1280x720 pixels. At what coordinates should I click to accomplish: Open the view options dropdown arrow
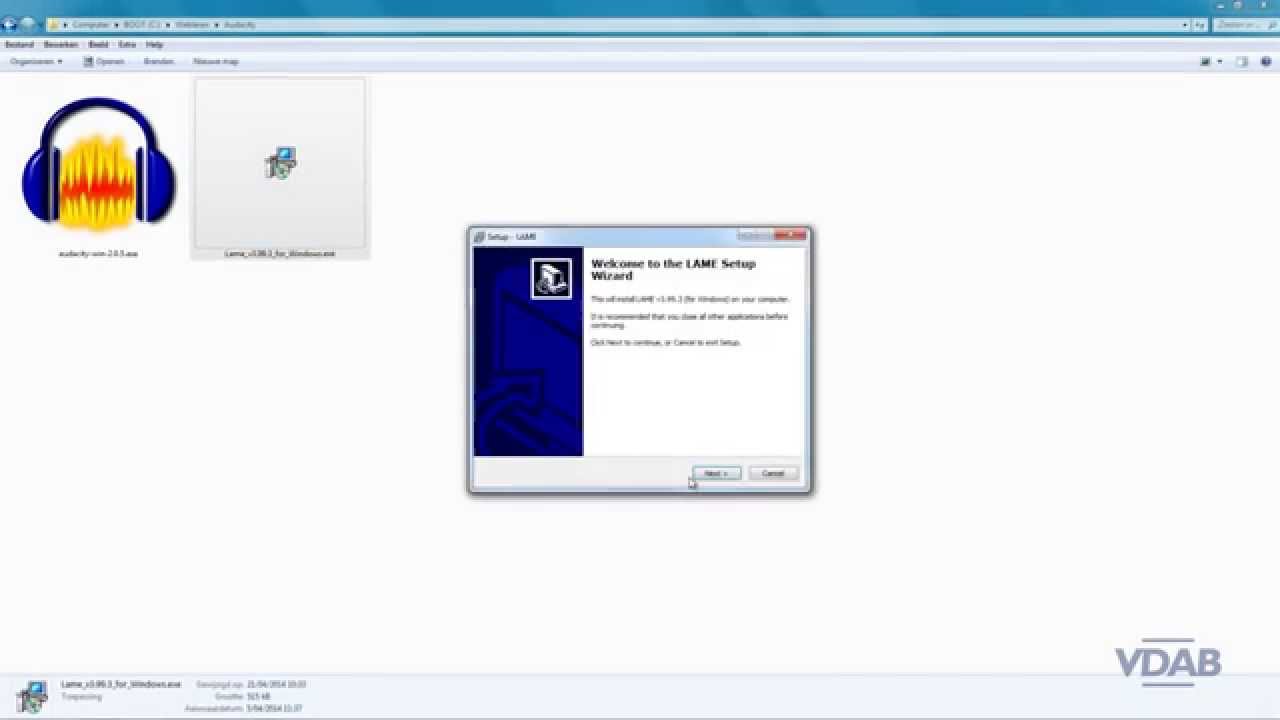(1219, 62)
